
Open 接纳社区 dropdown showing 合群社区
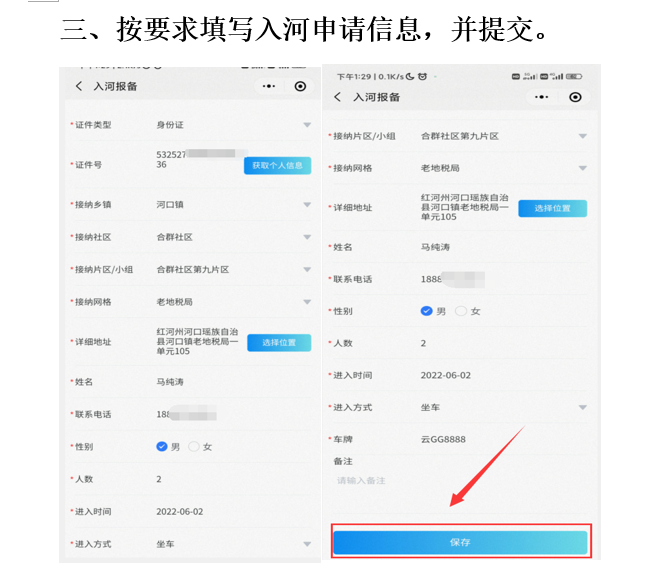click(x=307, y=237)
